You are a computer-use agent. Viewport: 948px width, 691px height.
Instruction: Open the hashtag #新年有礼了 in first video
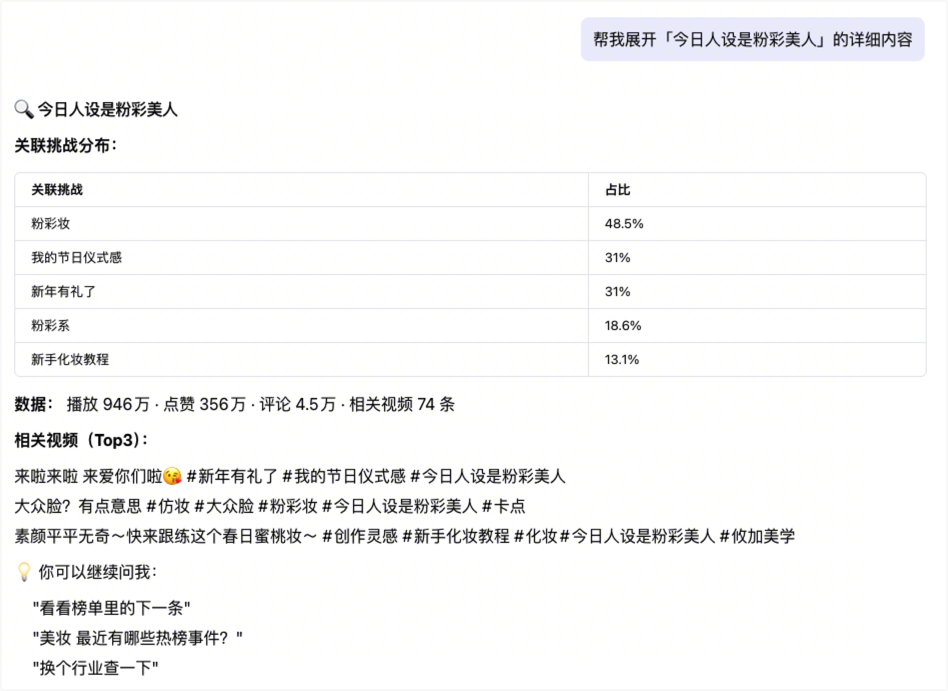click(232, 476)
